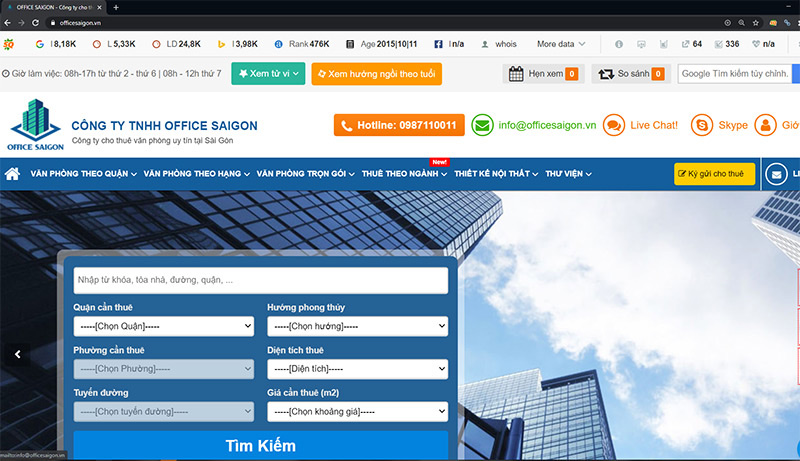The width and height of the screenshot is (800, 461).
Task: Click the slider previous arrow
Action: (18, 354)
